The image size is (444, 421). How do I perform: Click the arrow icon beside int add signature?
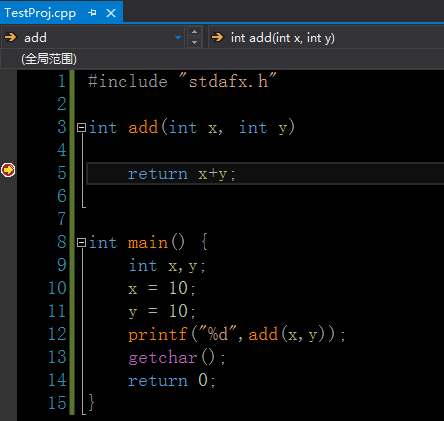[x=218, y=37]
